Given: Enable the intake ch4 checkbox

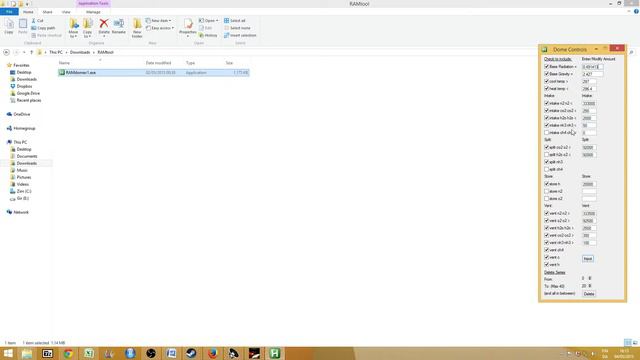Looking at the screenshot, I should click(547, 133).
